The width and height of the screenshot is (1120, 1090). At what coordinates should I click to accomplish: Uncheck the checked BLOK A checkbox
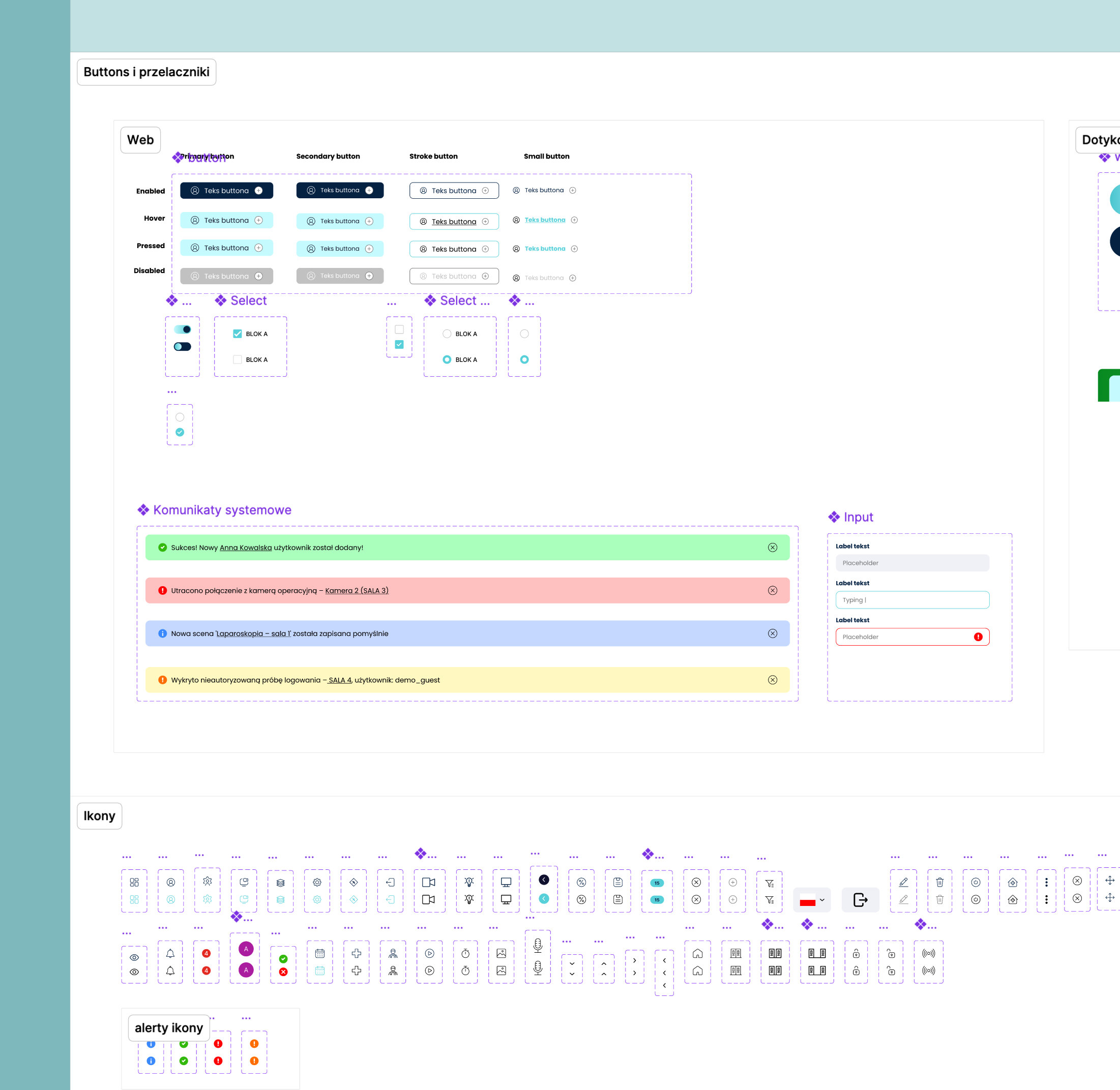click(x=238, y=334)
